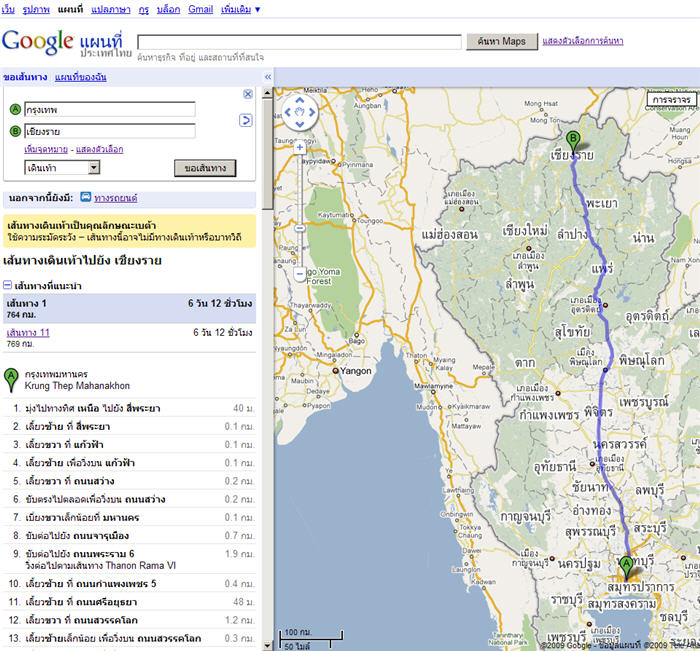Viewport: 700px width, 651px height.
Task: Click step 12 เลี้ยวขวา ที่ ถนนสวรรคโลก
Action: coord(129,620)
